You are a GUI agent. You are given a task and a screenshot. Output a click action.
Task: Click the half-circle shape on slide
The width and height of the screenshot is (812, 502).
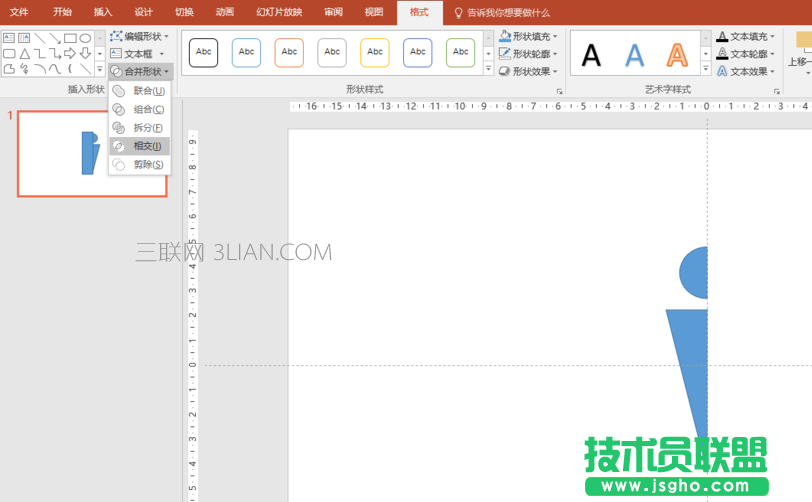695,272
